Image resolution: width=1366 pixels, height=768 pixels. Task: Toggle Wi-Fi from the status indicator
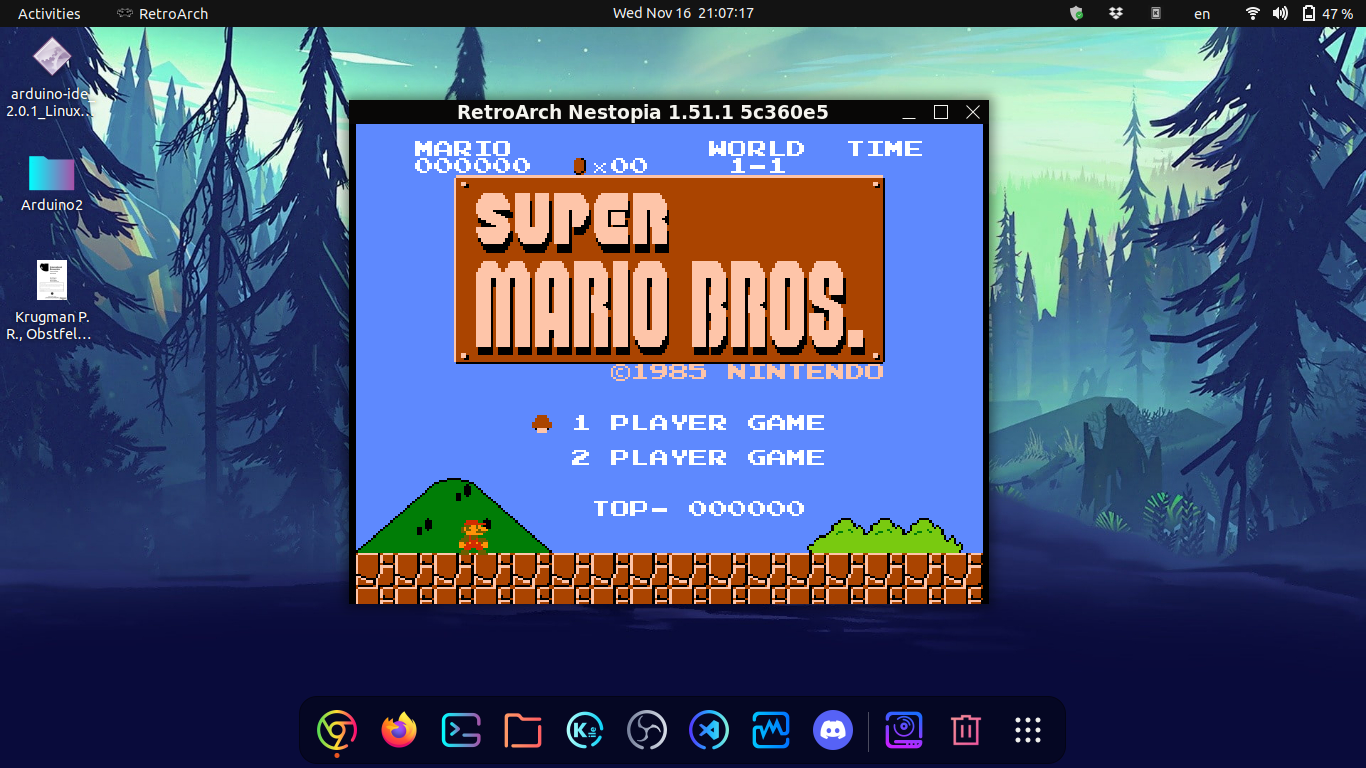pos(1251,13)
